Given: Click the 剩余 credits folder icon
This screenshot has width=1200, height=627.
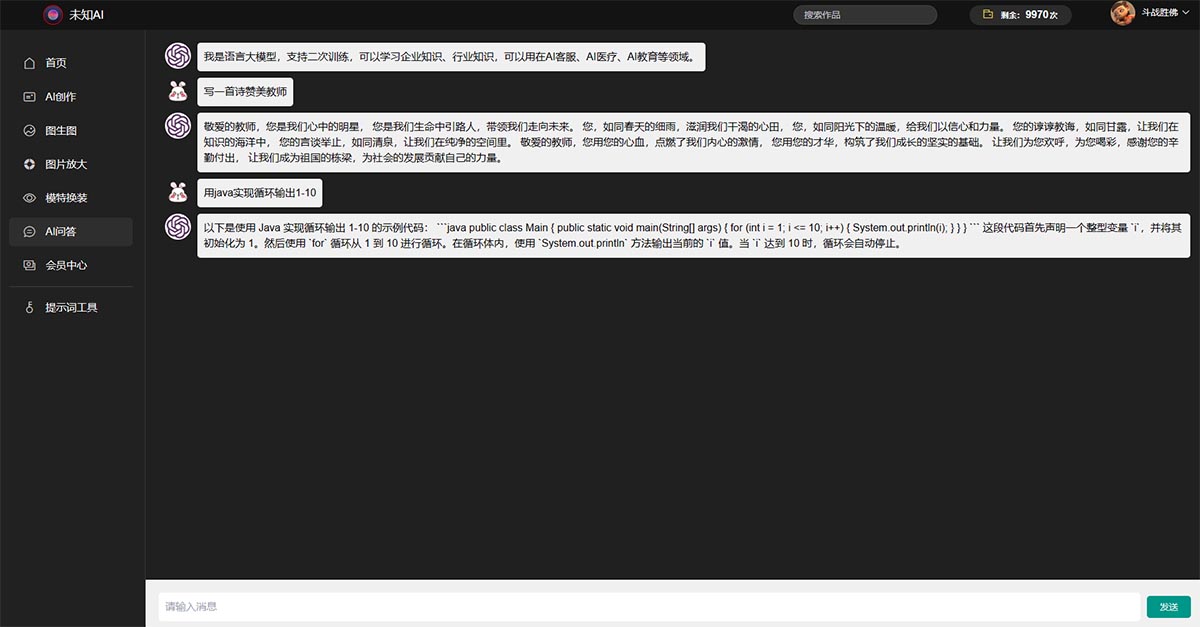Looking at the screenshot, I should tap(987, 15).
